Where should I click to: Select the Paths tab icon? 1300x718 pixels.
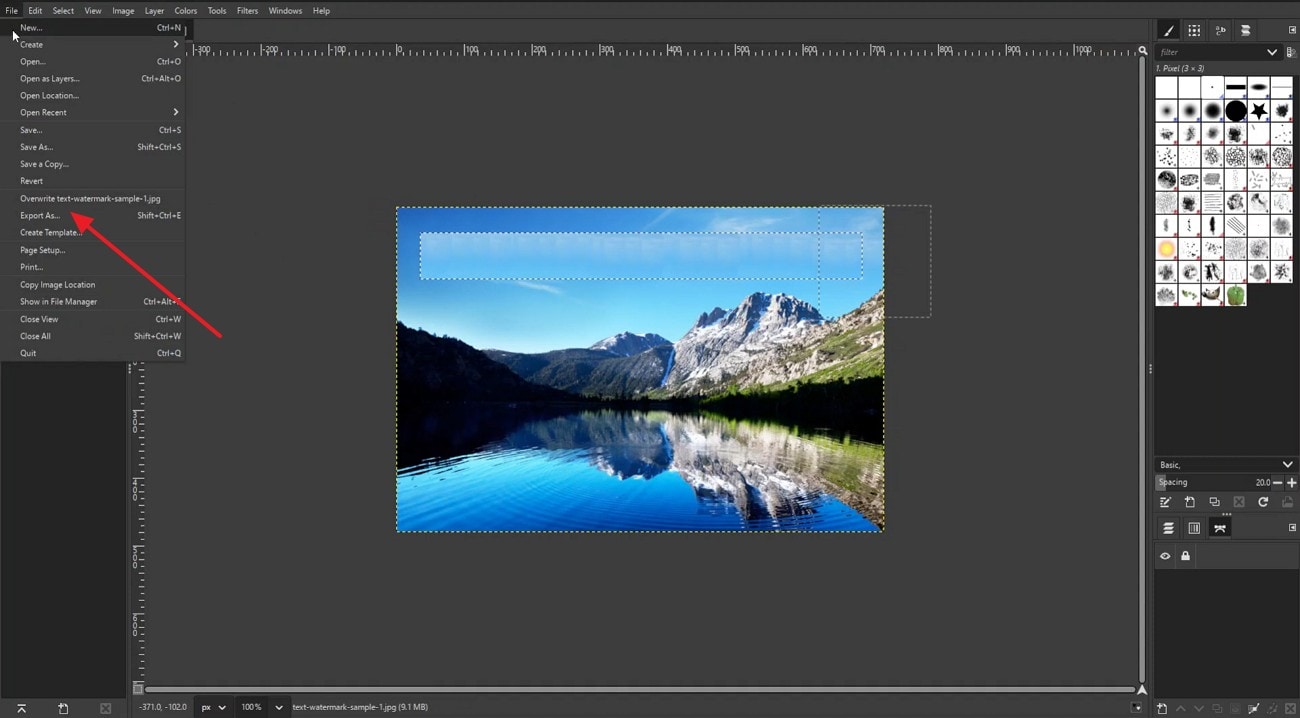(x=1220, y=528)
